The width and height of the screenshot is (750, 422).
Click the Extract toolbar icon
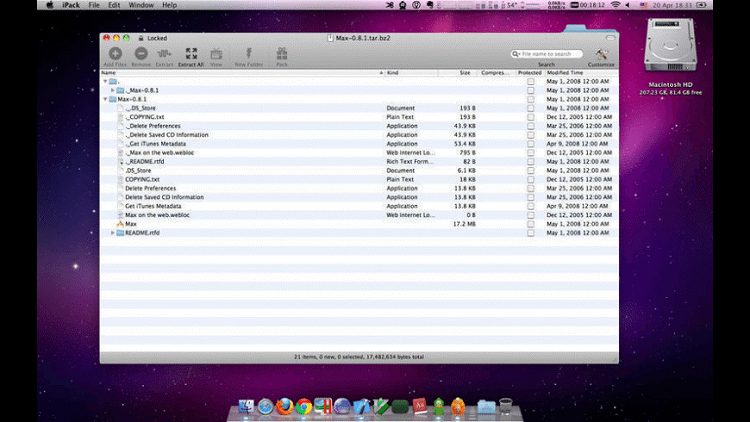pos(164,54)
